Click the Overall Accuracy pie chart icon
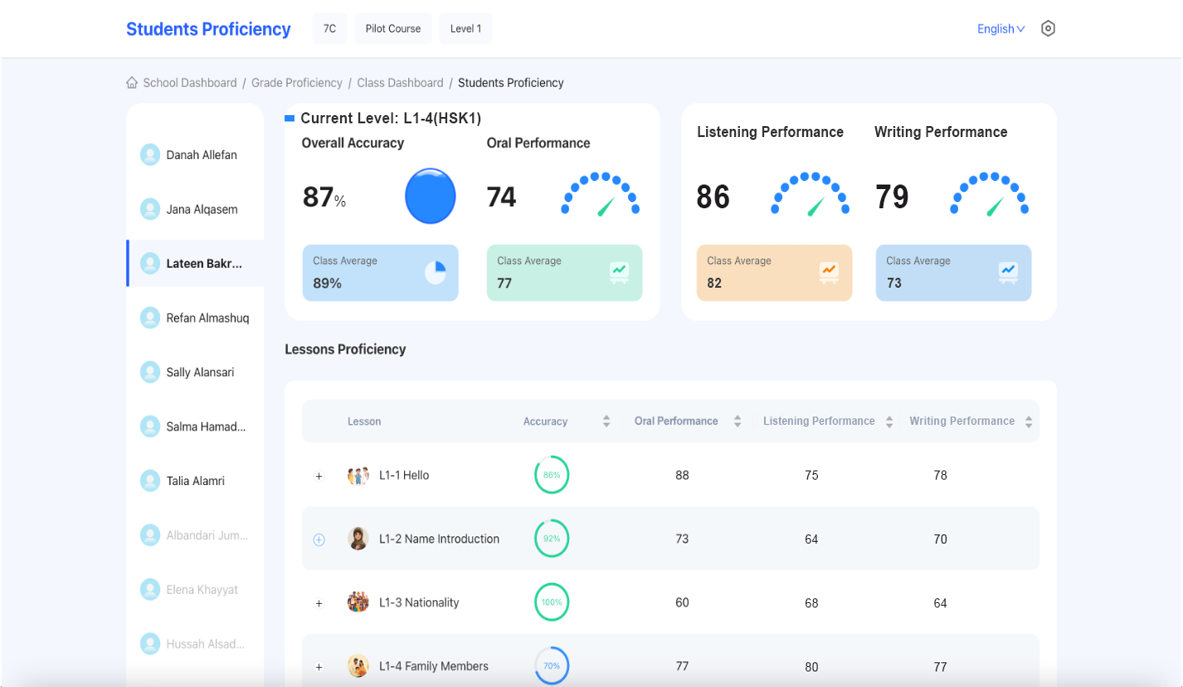 435,272
